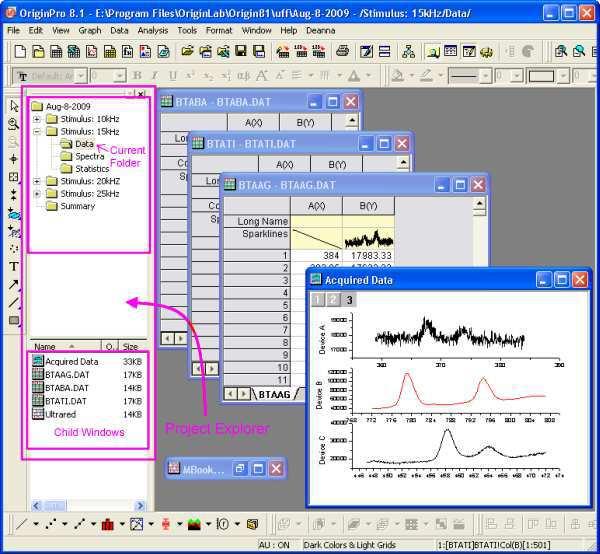The width and height of the screenshot is (600, 554).
Task: Open the font name dropdown
Action: tap(80, 76)
